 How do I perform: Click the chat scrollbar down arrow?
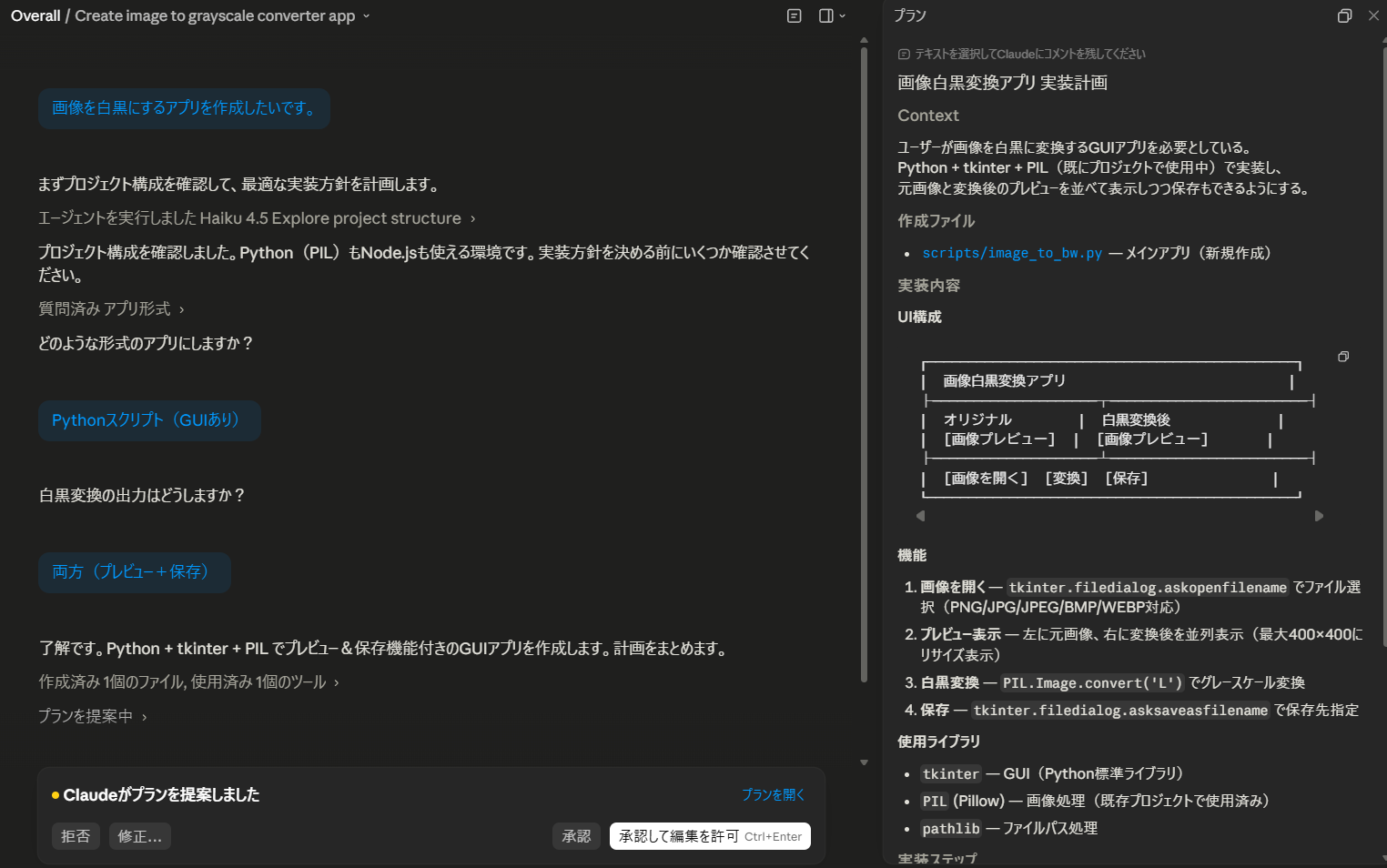(864, 762)
